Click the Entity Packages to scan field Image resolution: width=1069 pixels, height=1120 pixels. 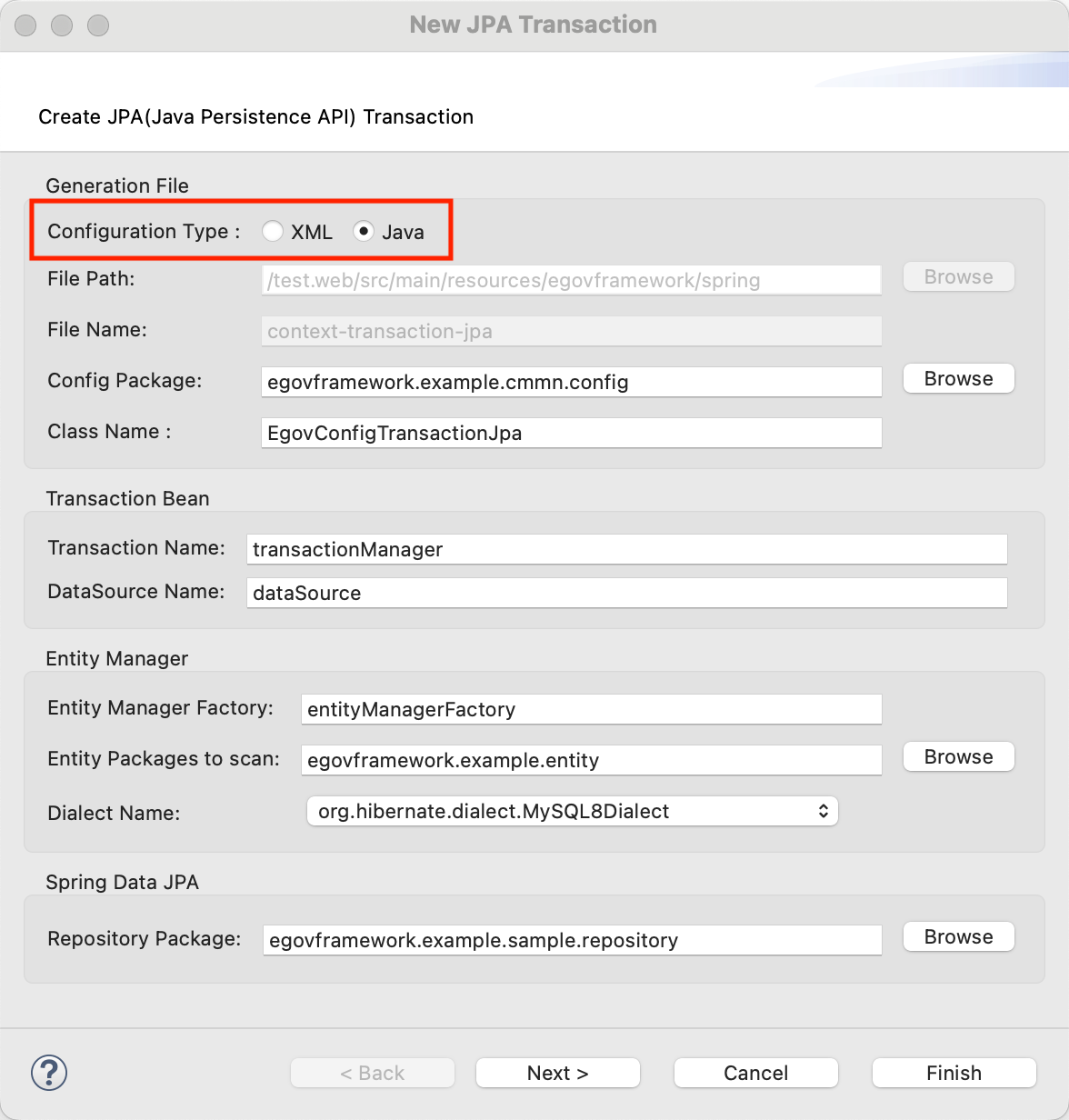point(591,760)
